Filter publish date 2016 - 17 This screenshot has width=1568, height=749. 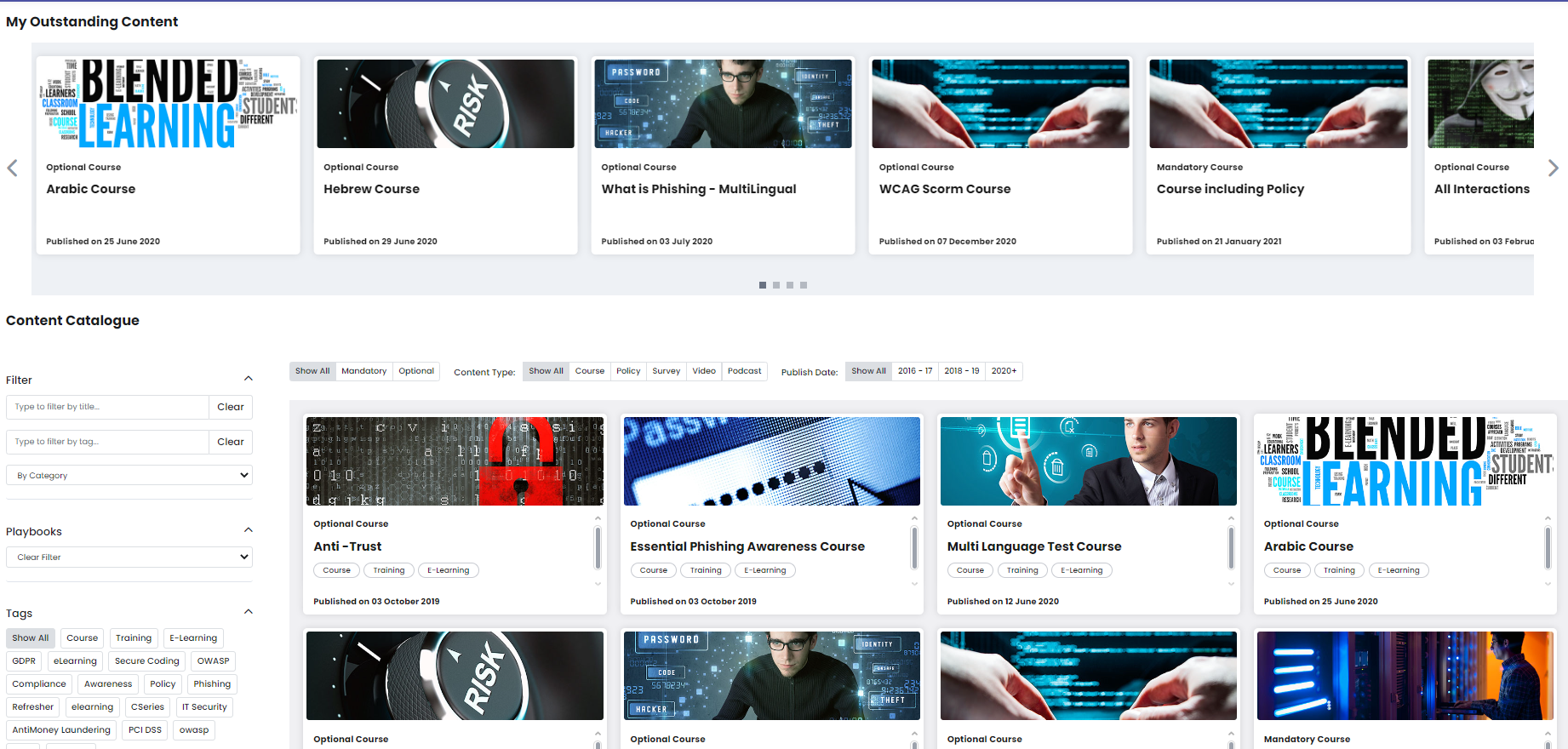[915, 371]
